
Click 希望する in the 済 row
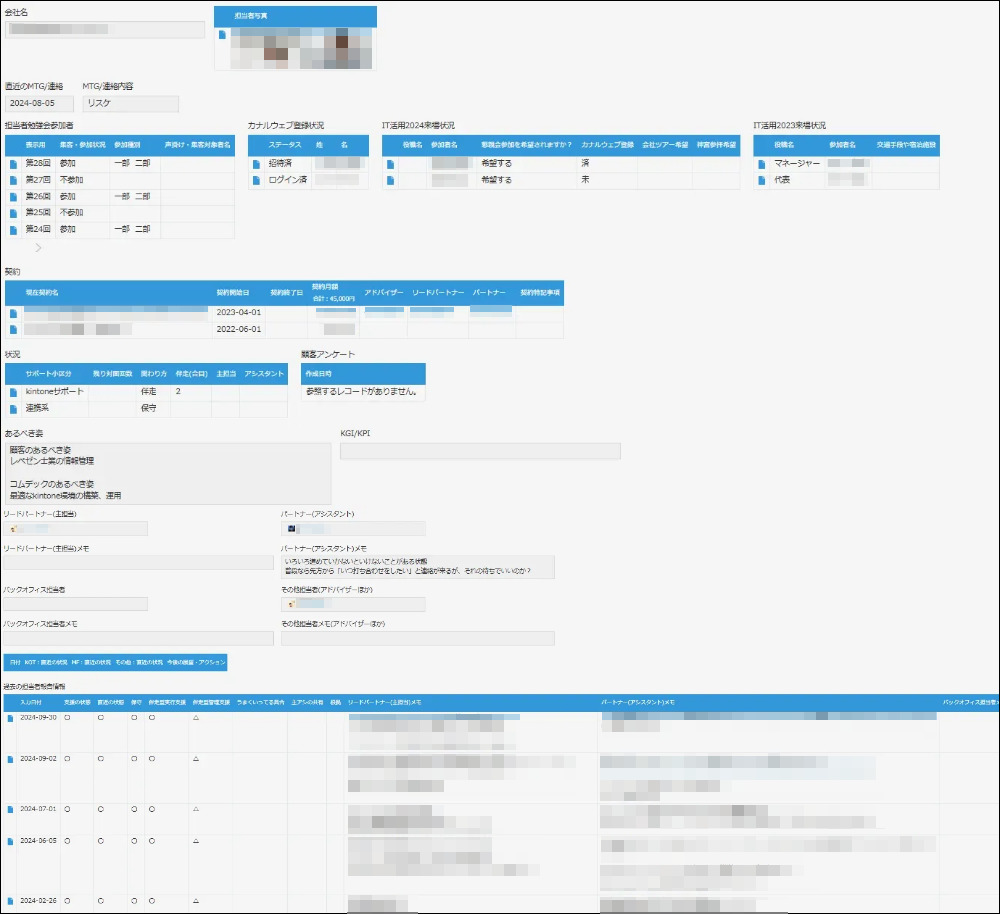tap(496, 163)
